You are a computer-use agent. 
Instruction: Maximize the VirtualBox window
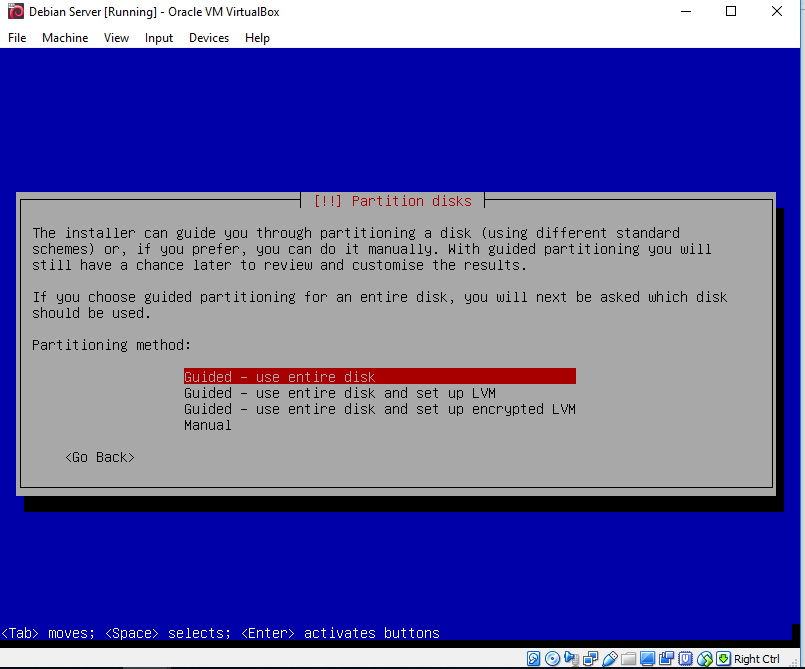tap(731, 11)
